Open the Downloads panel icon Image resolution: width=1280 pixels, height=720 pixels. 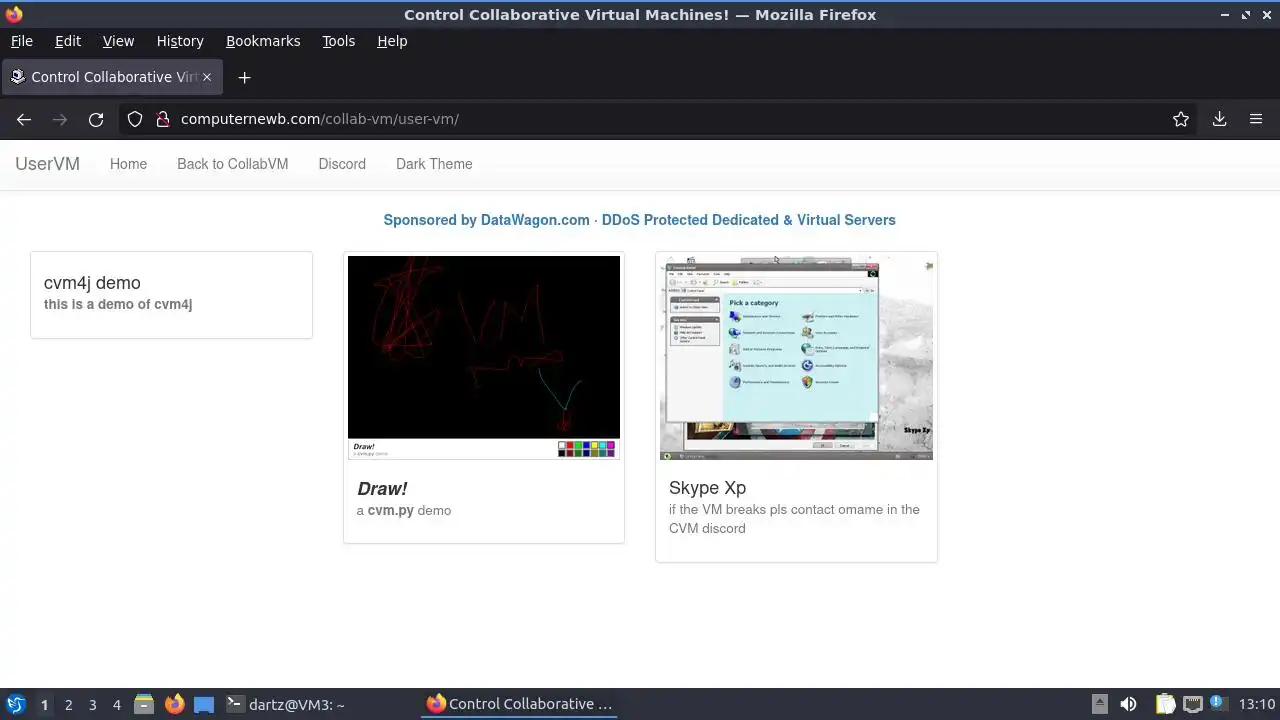(x=1219, y=119)
